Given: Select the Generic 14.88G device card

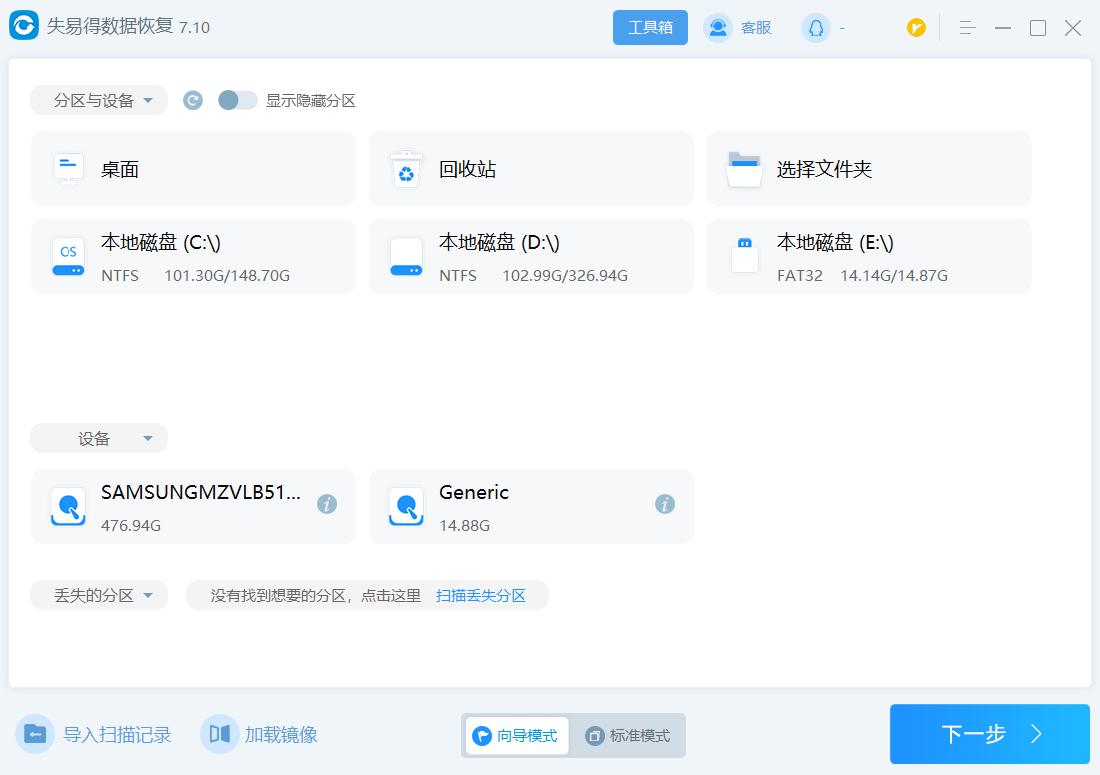Looking at the screenshot, I should click(x=530, y=506).
